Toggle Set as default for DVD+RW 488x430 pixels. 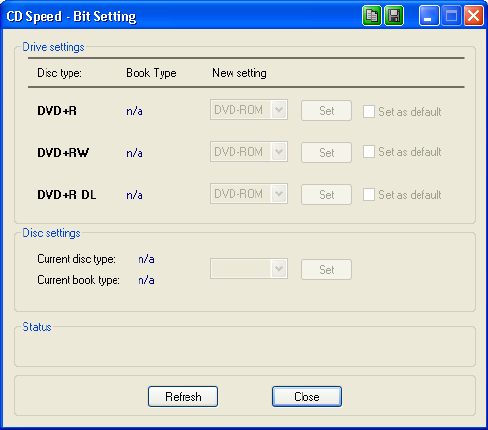[369, 152]
